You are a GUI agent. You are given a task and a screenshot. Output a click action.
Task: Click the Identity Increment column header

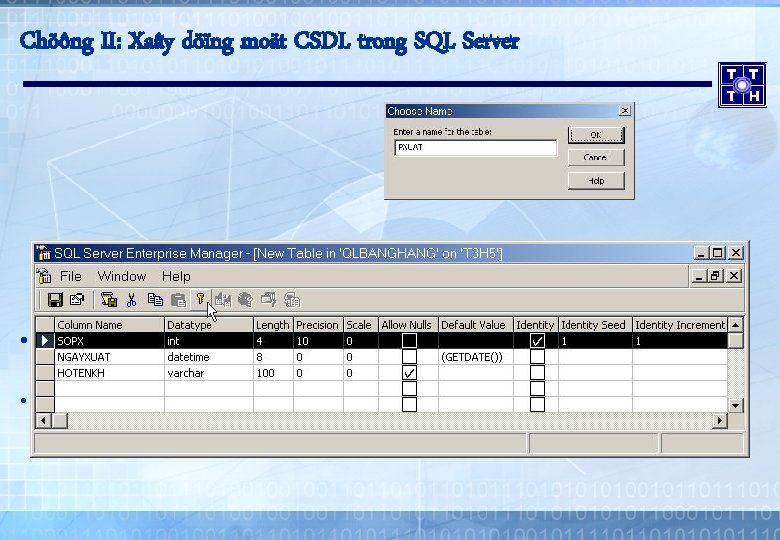680,325
